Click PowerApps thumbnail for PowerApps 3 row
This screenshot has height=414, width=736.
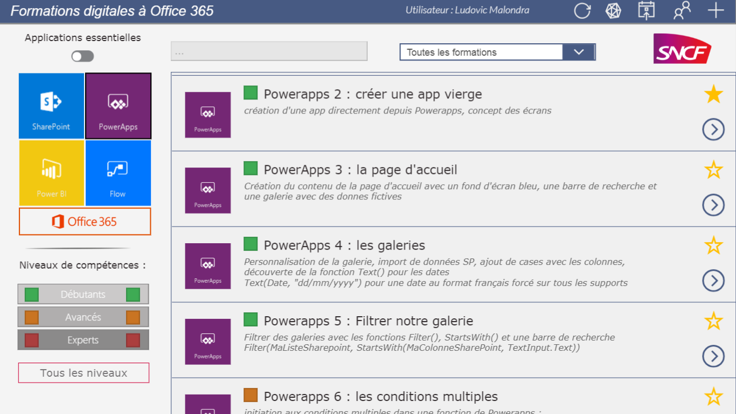[208, 191]
